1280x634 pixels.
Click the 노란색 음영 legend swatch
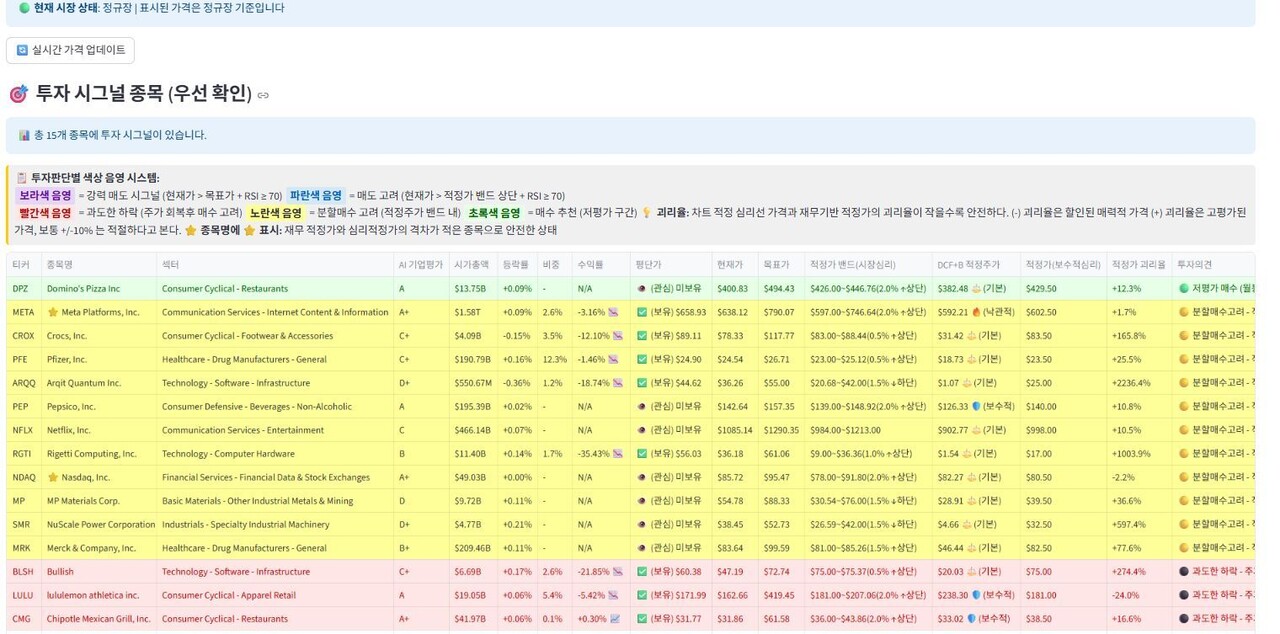point(275,213)
